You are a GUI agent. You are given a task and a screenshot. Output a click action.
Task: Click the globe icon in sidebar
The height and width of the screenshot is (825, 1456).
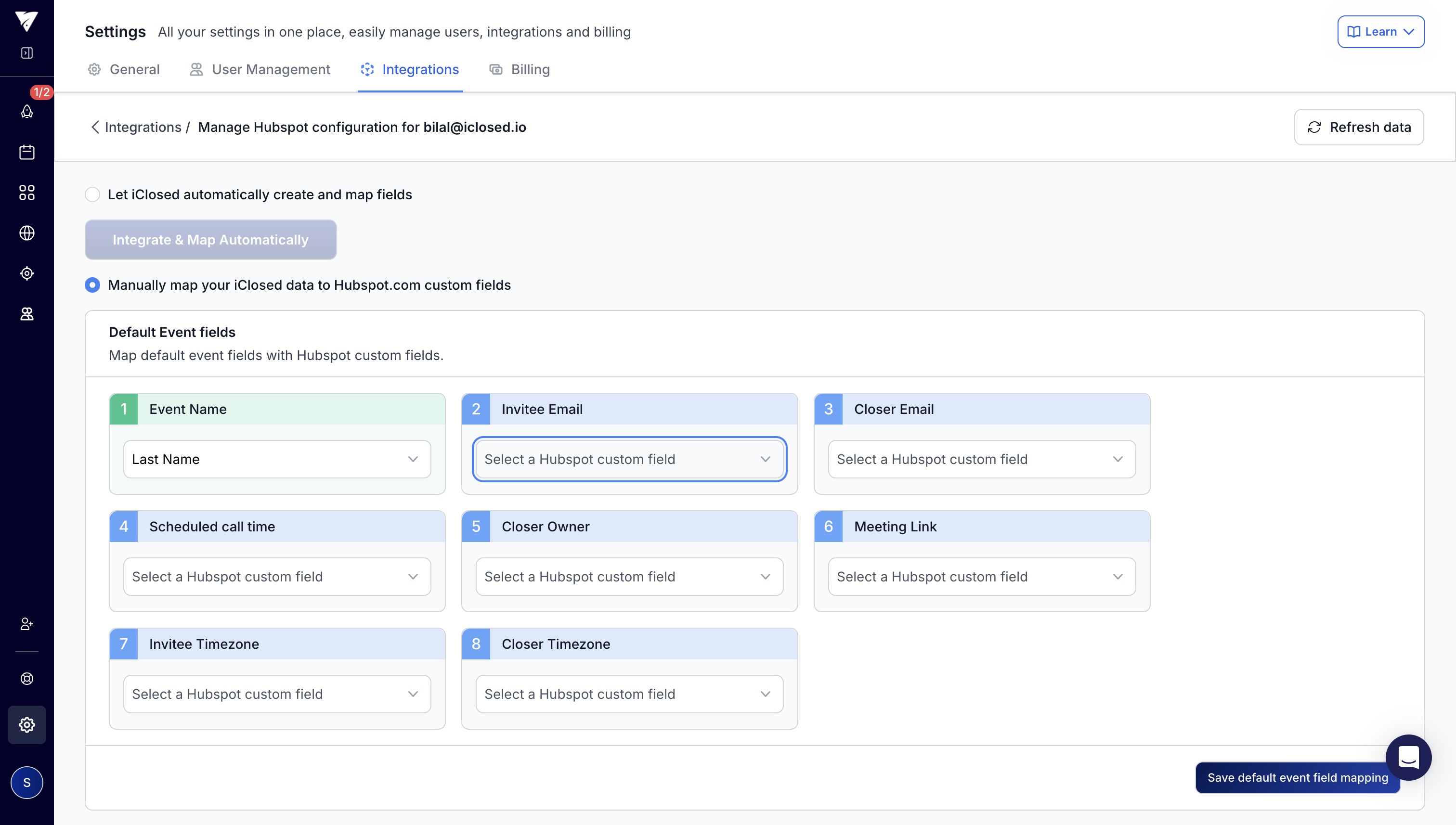(x=26, y=233)
